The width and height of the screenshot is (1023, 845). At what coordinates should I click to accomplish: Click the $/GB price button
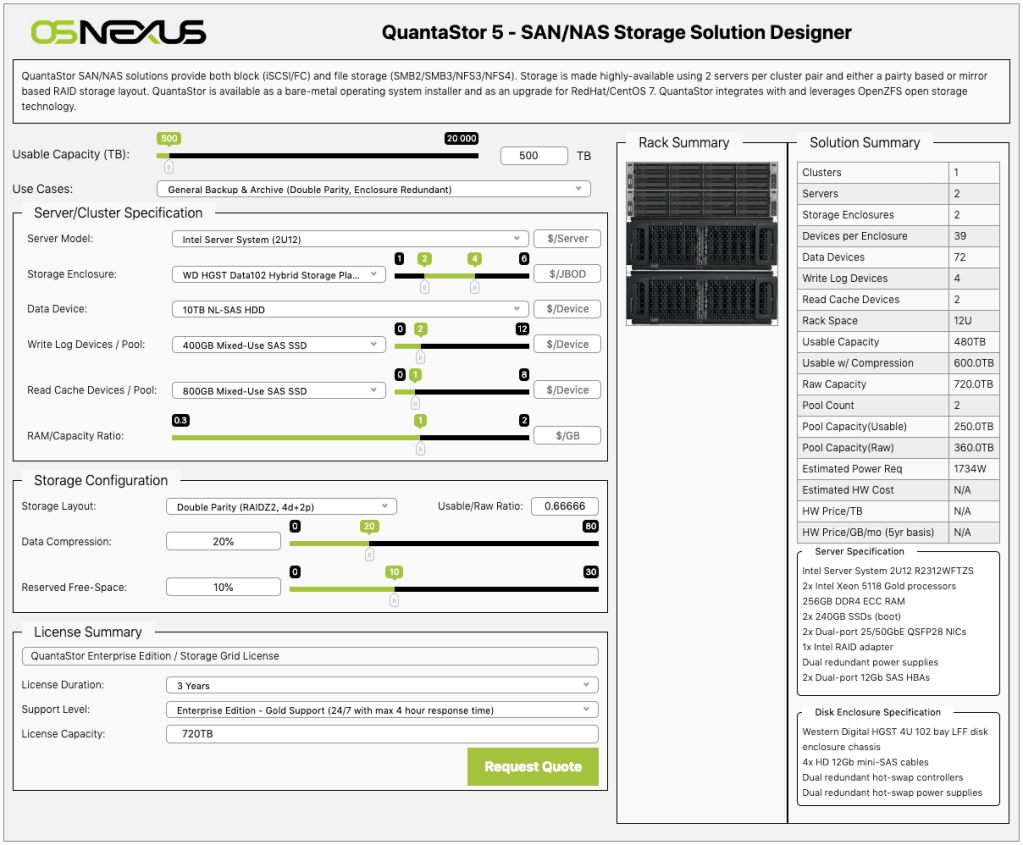567,435
